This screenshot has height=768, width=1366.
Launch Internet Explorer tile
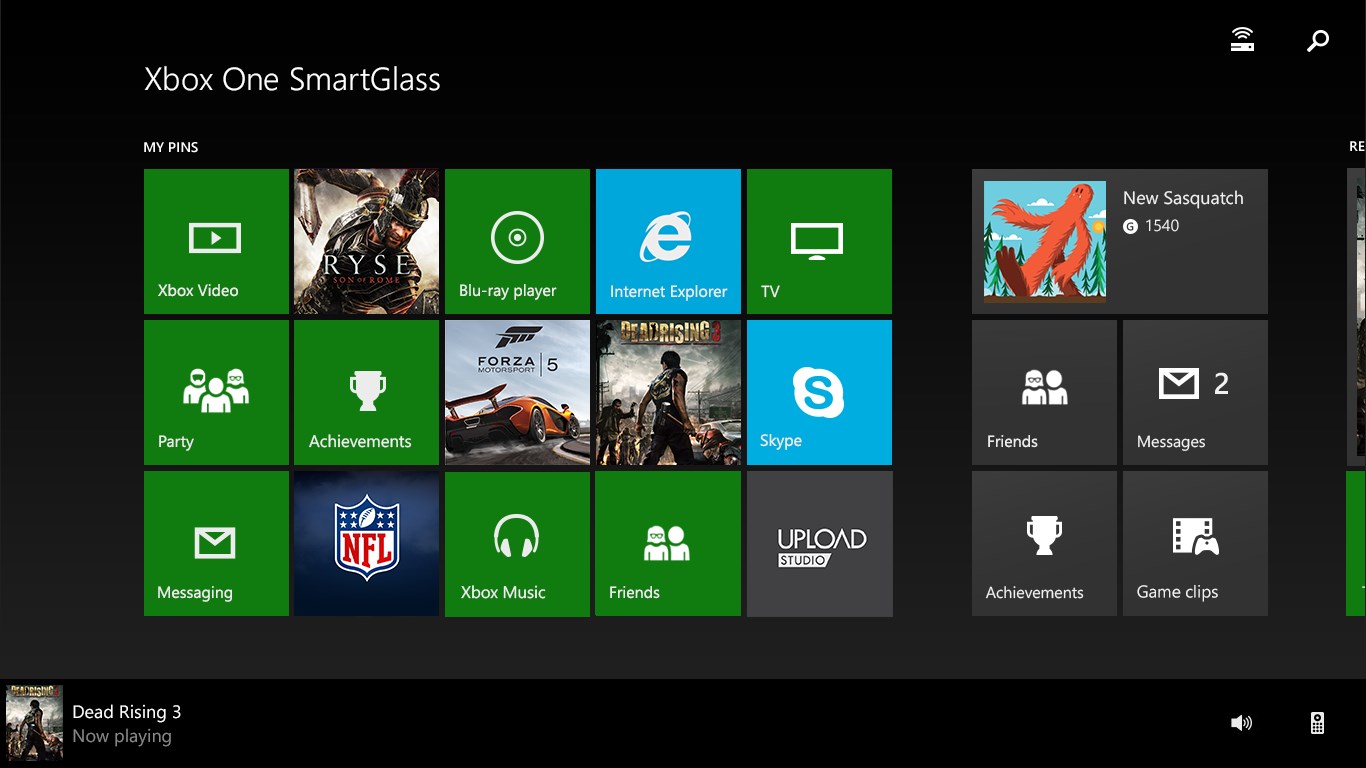point(668,241)
